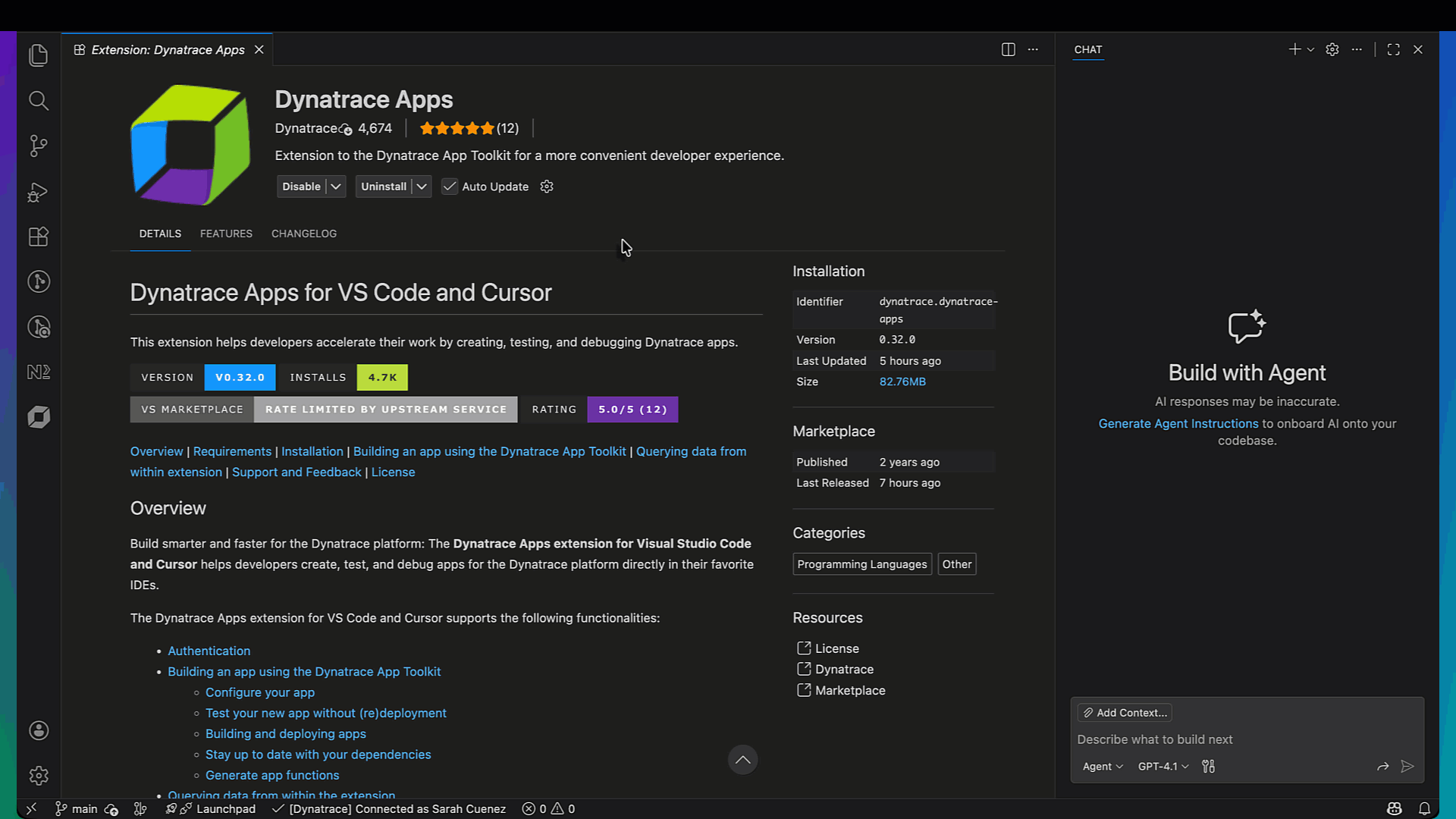The height and width of the screenshot is (819, 1456).
Task: Open the Dynatrace icon in the activity bar
Action: coord(39,416)
